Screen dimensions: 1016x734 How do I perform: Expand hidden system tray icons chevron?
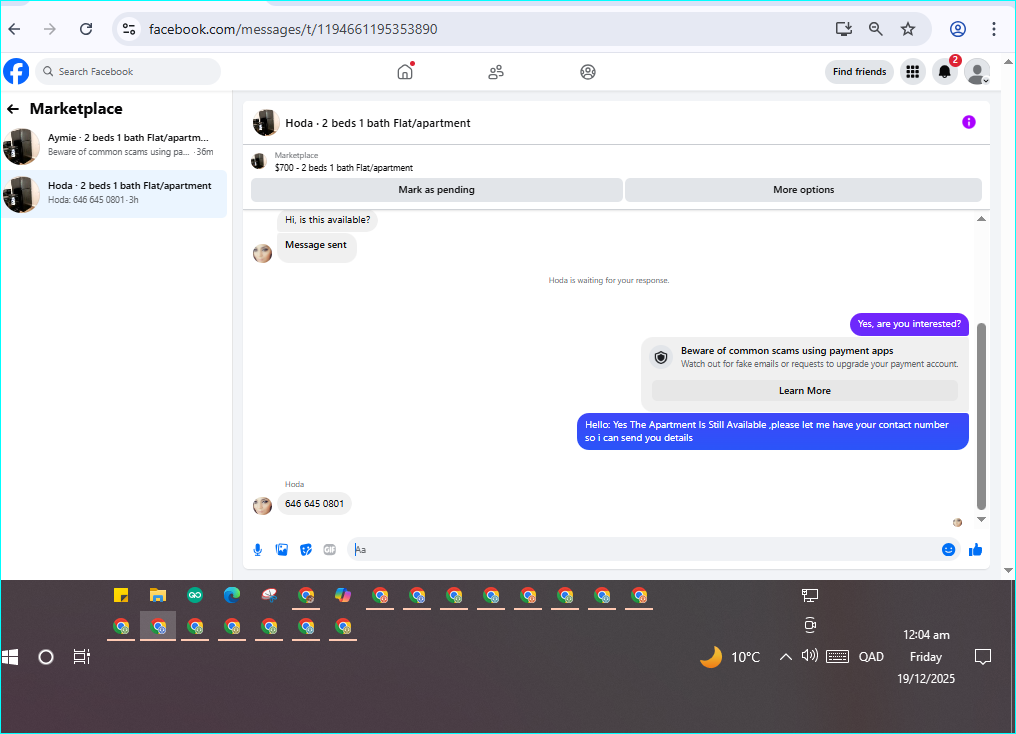click(785, 657)
